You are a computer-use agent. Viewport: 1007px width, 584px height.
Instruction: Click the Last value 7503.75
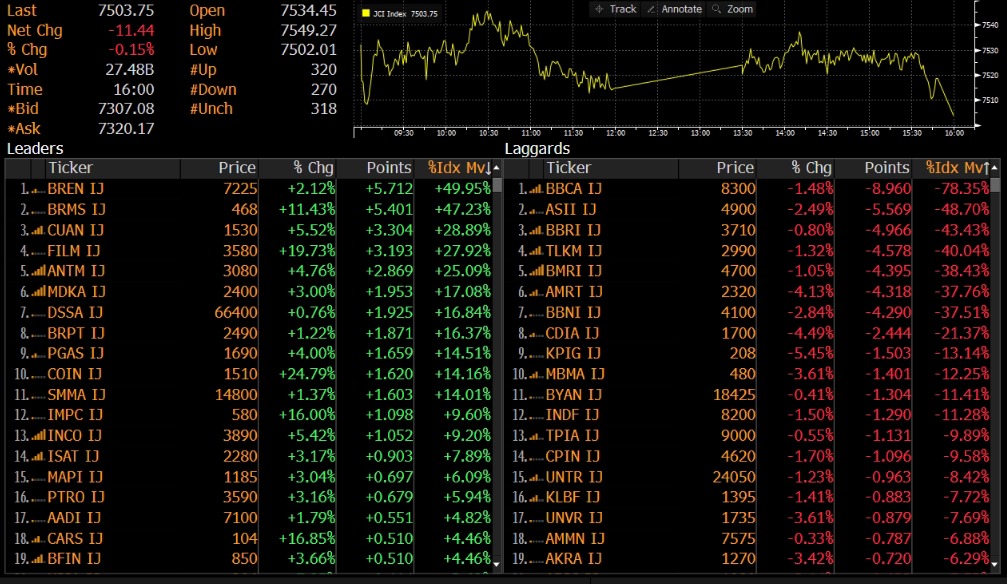tap(126, 11)
